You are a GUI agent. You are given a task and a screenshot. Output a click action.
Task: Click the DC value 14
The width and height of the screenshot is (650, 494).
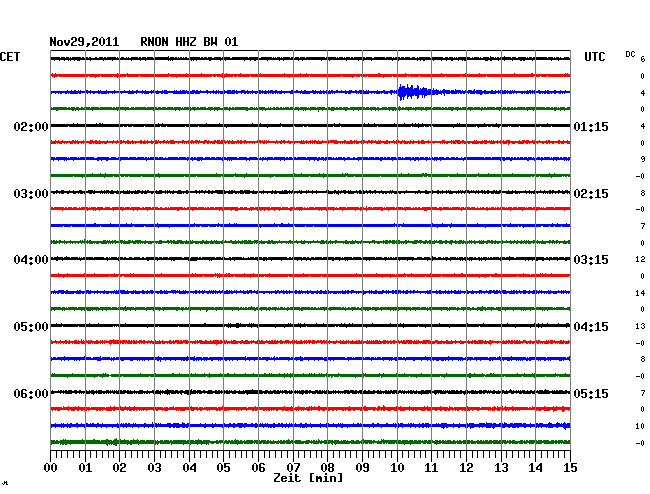(x=640, y=293)
